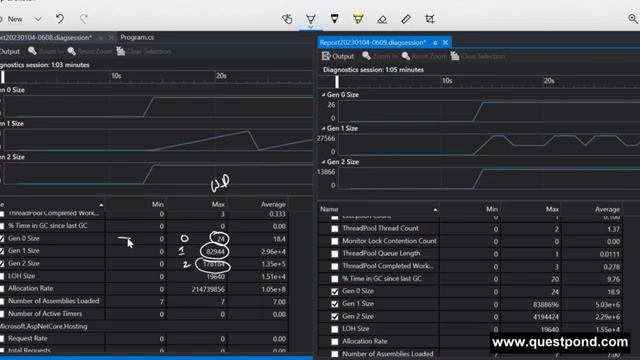Select the Image crop tool

pos(429,19)
